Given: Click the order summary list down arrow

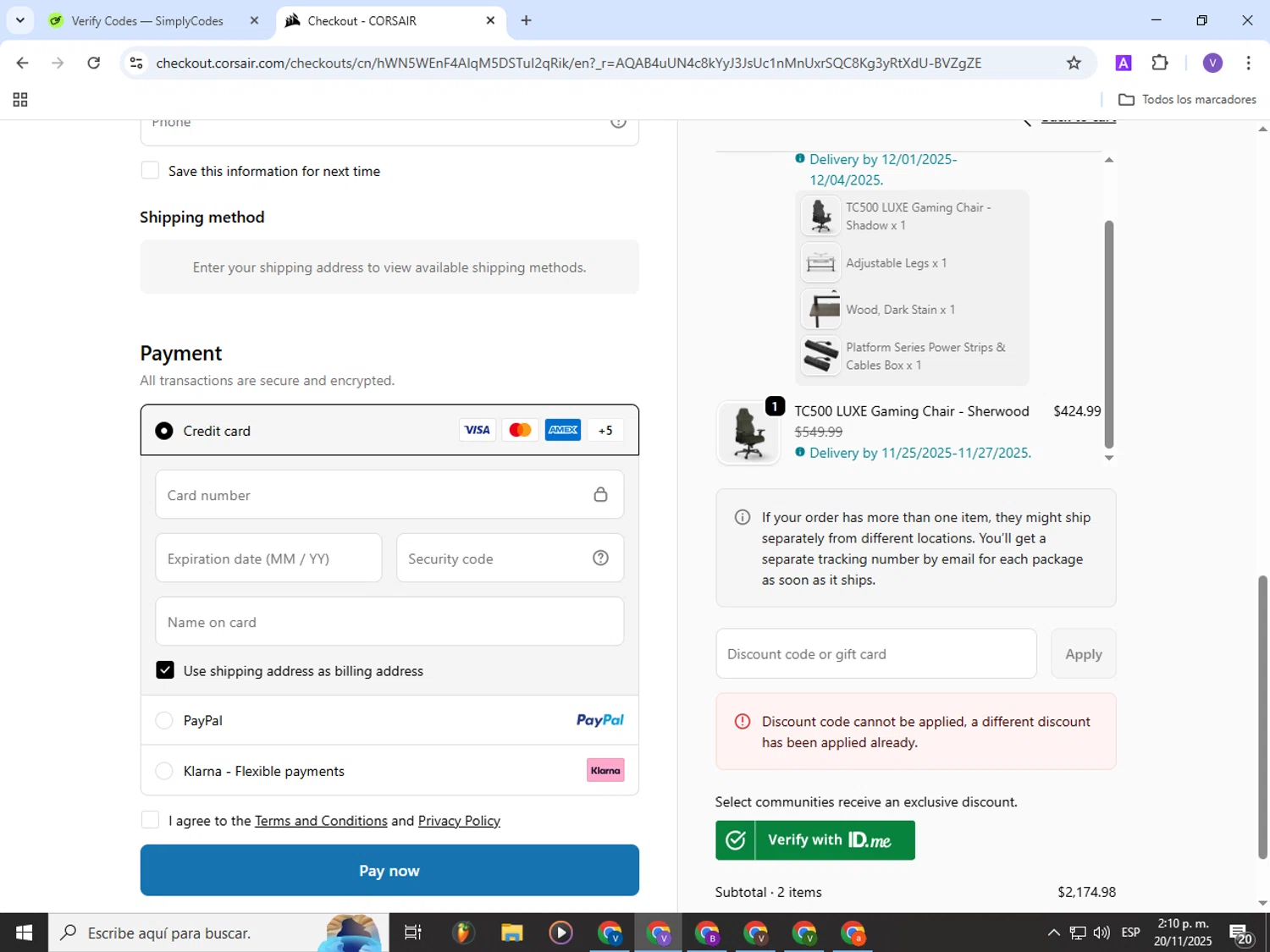Looking at the screenshot, I should coord(1108,458).
